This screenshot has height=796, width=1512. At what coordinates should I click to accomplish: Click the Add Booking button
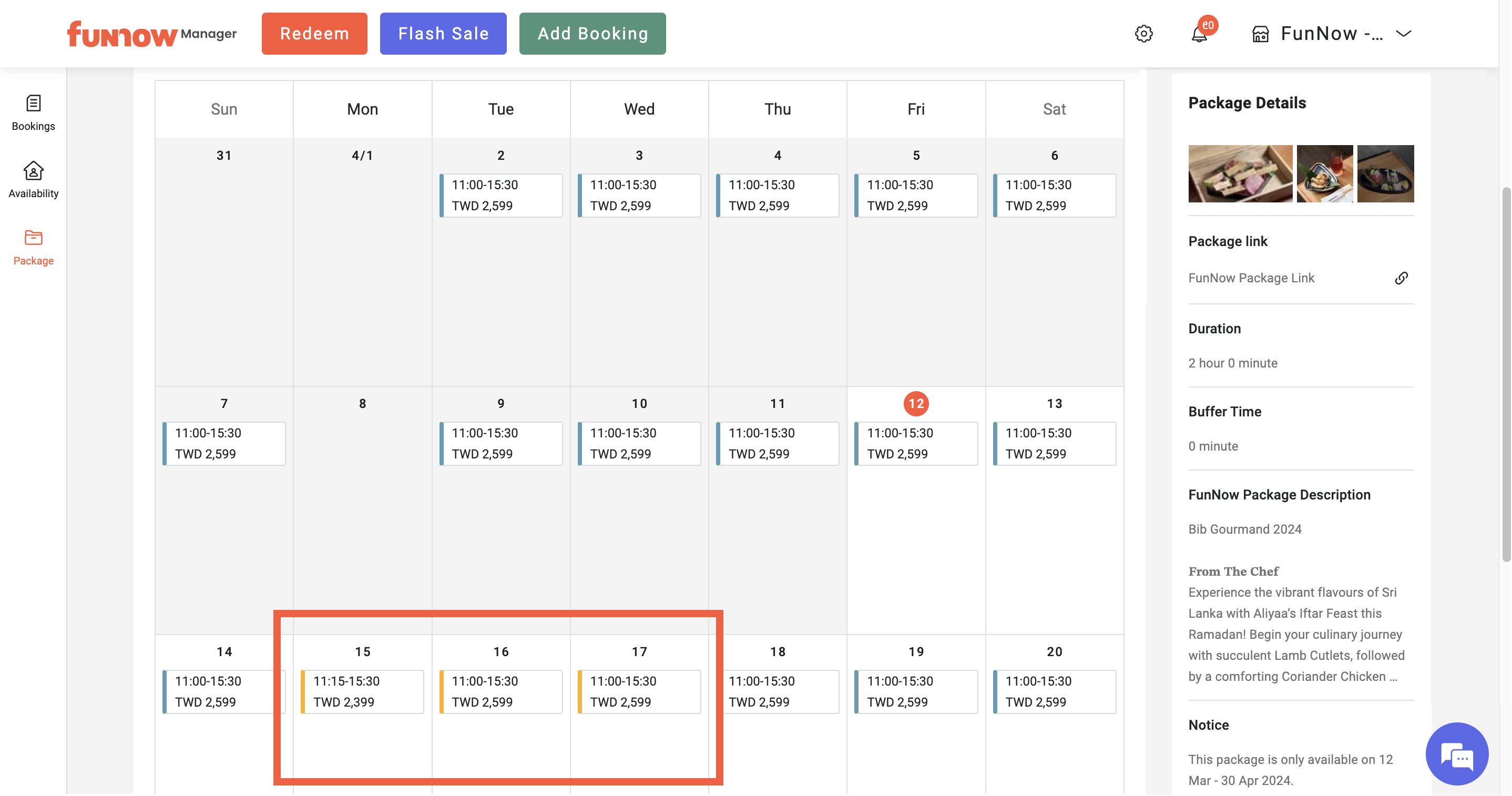click(593, 34)
